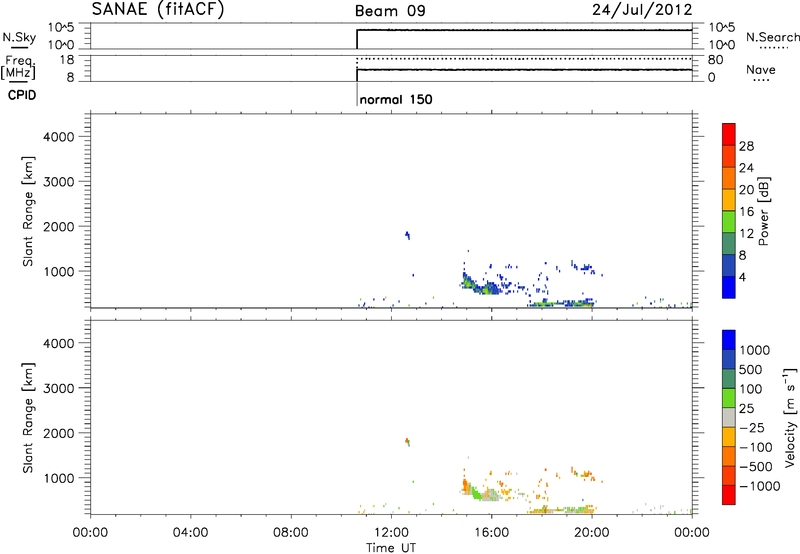Click the '18' frequency axis tick label
The height and width of the screenshot is (554, 800).
[66, 60]
